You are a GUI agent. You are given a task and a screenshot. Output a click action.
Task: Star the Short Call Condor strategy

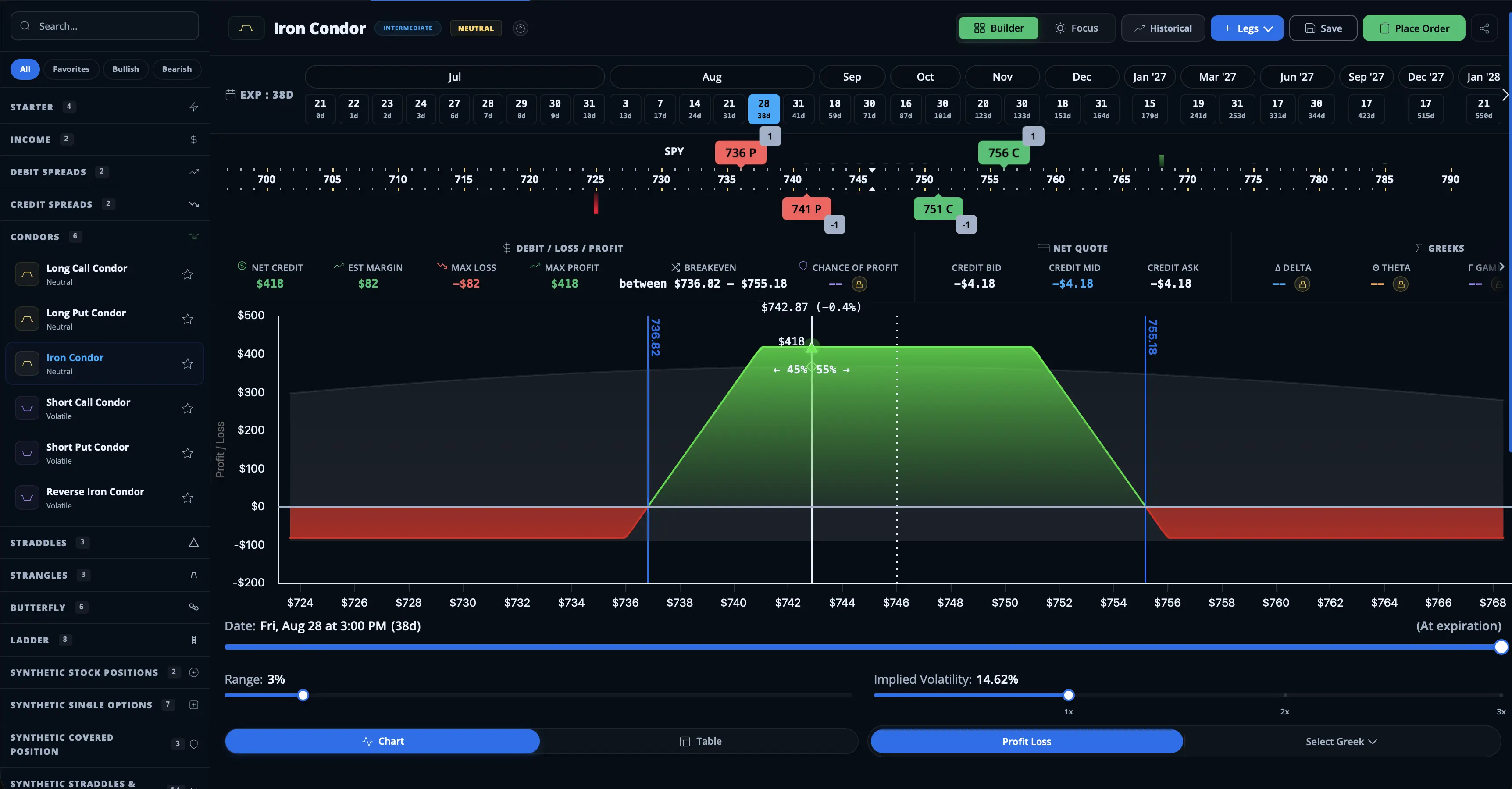(x=187, y=408)
